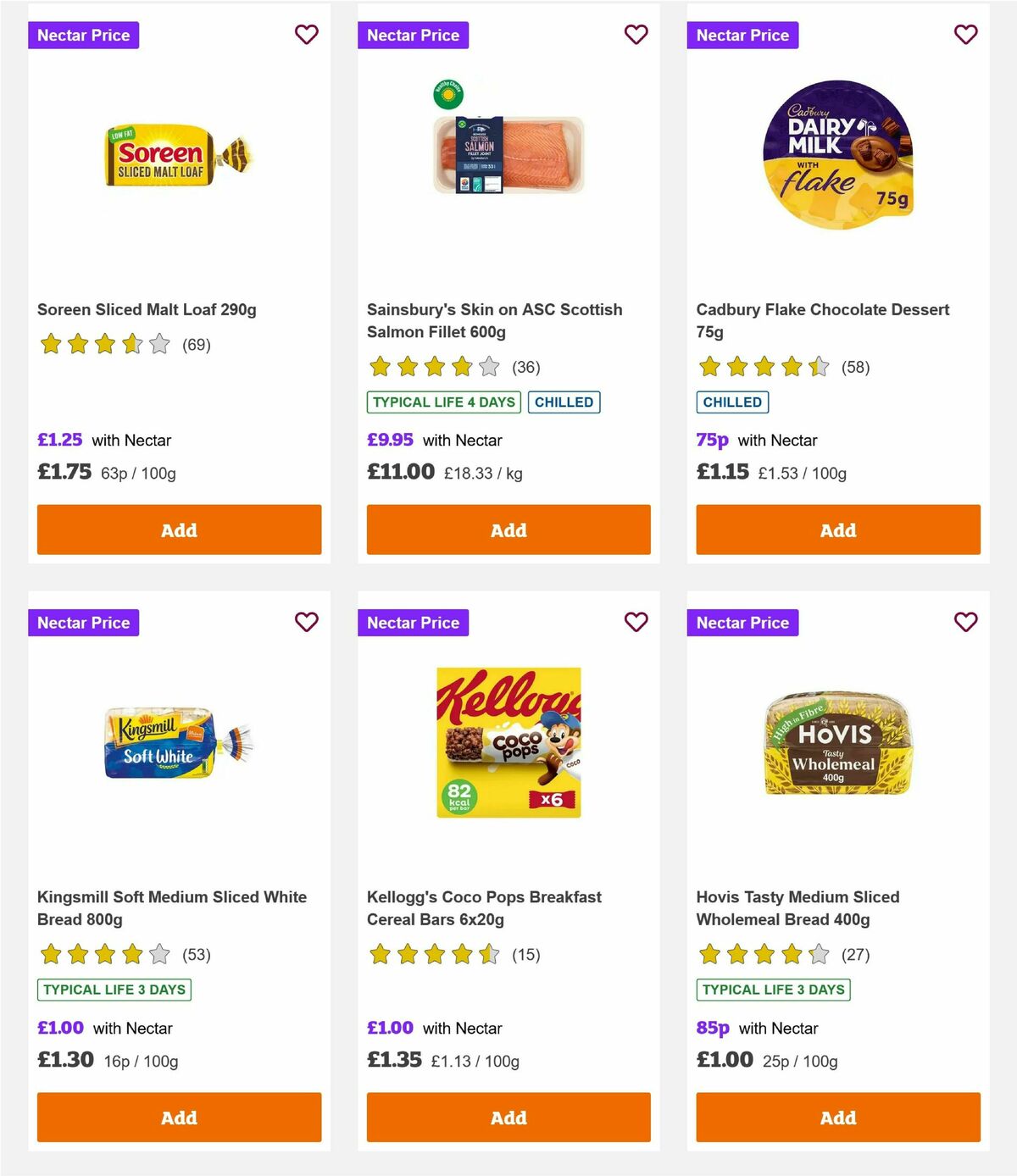The image size is (1017, 1176).
Task: Click the heart on Kingsmill Soft White Bread
Action: tap(306, 622)
